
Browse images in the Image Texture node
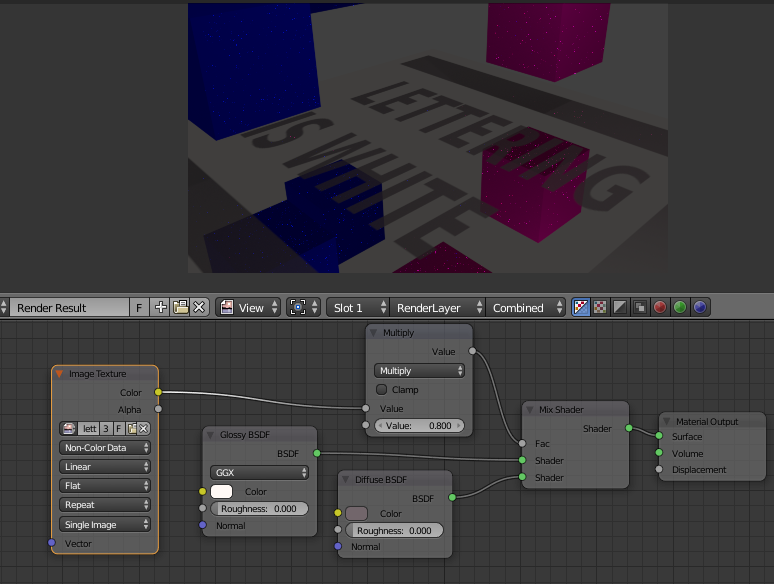coord(69,428)
